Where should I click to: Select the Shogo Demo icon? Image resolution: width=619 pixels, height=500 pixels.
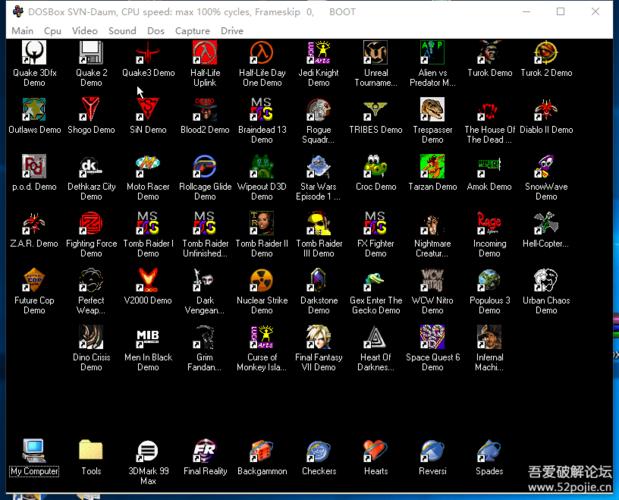coord(91,110)
